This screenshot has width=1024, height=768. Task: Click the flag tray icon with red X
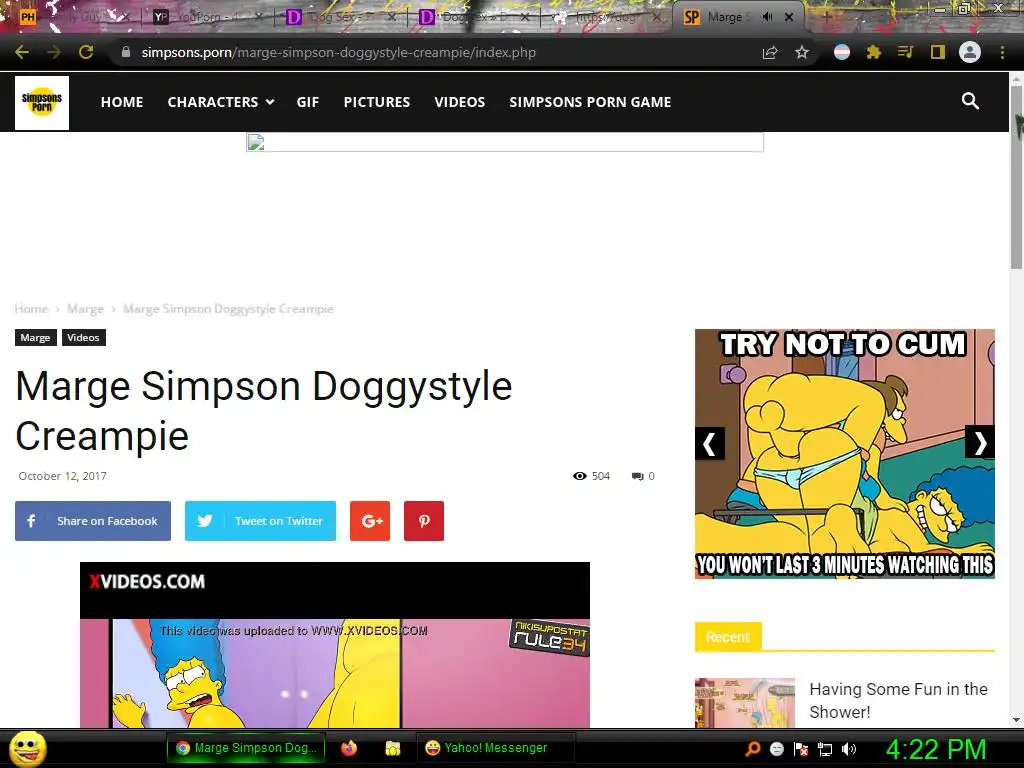[801, 749]
